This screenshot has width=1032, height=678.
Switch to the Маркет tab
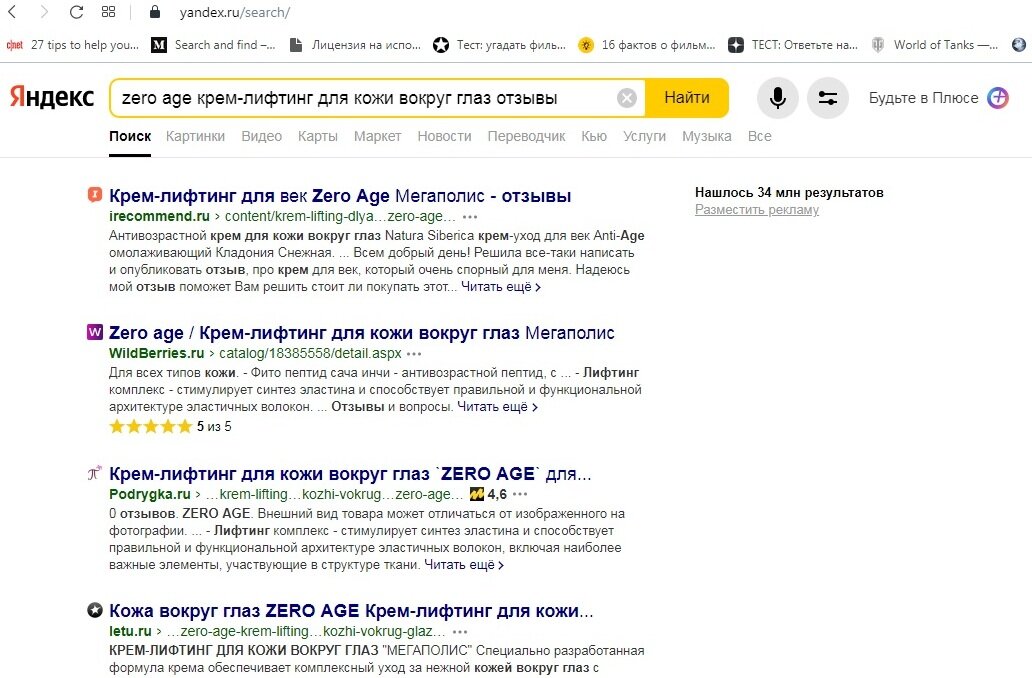(377, 136)
